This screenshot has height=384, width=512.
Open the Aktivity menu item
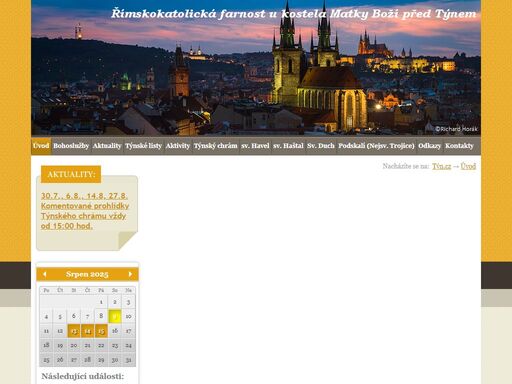[x=178, y=146]
